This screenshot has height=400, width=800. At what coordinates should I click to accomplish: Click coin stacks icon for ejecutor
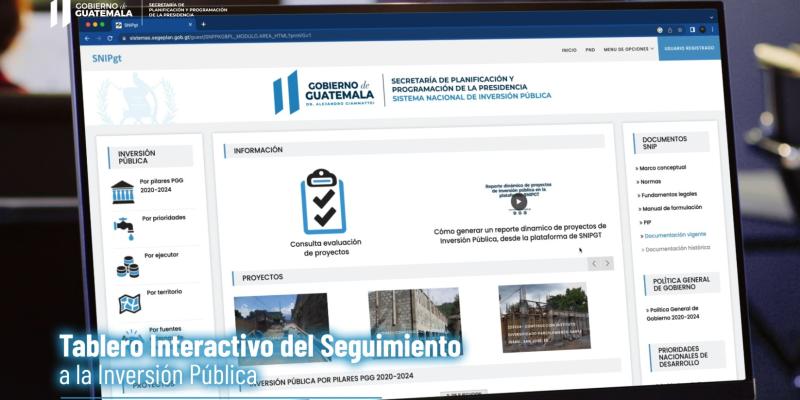(128, 267)
